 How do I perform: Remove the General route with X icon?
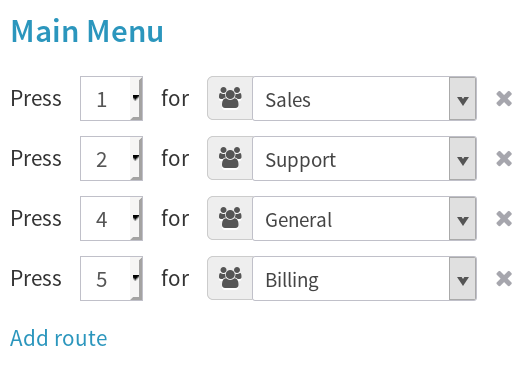pyautogui.click(x=504, y=218)
